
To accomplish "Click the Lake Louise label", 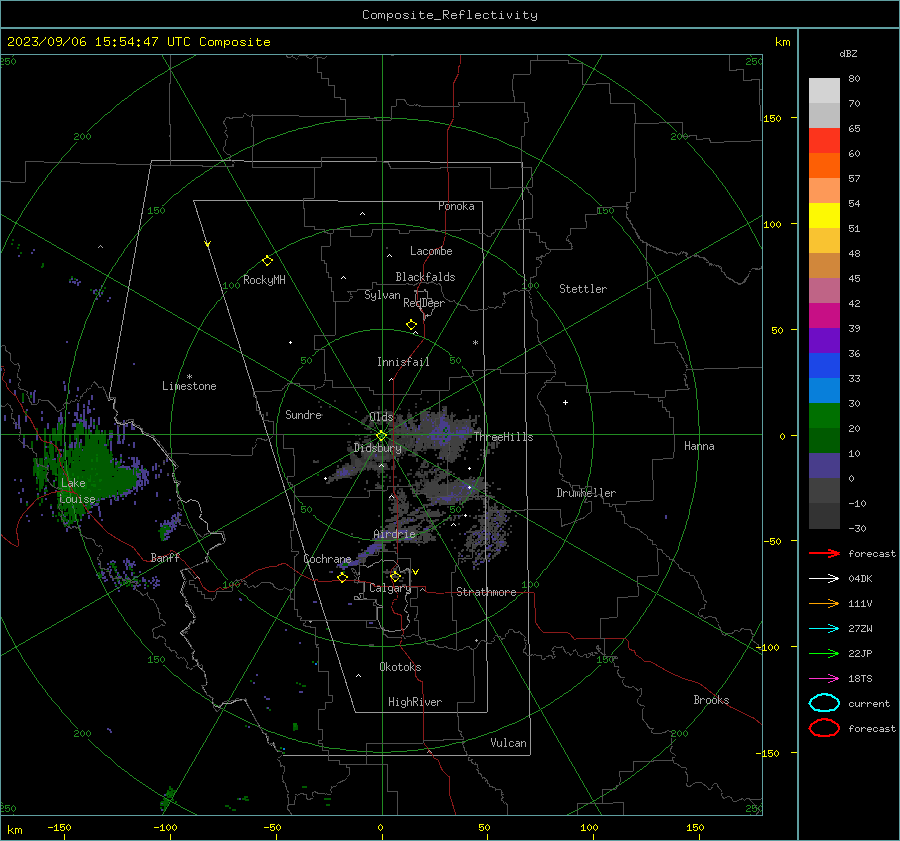I will pyautogui.click(x=77, y=491).
